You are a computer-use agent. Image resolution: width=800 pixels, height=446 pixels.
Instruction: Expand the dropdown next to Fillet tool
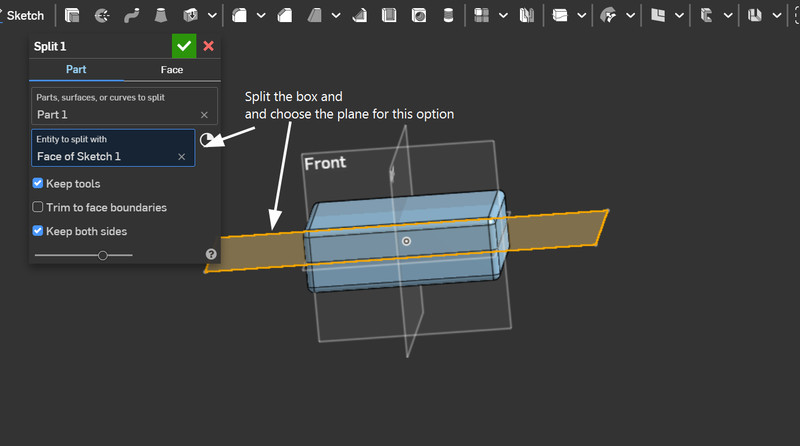click(x=261, y=16)
